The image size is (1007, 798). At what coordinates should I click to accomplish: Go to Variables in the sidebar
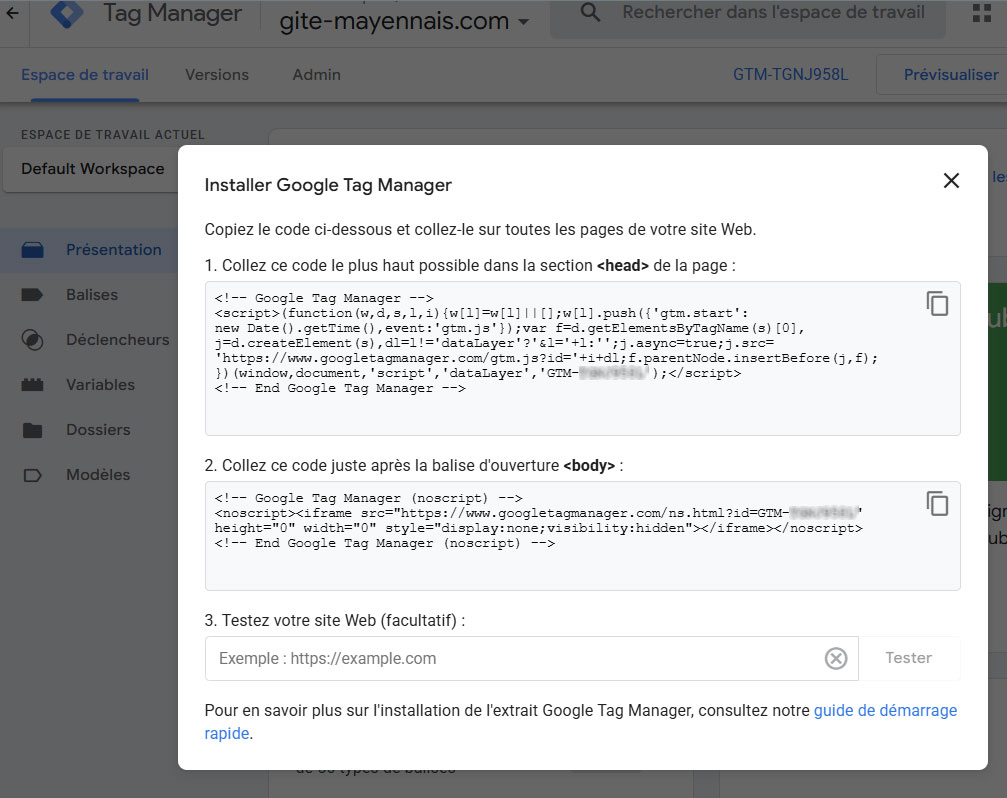point(100,385)
